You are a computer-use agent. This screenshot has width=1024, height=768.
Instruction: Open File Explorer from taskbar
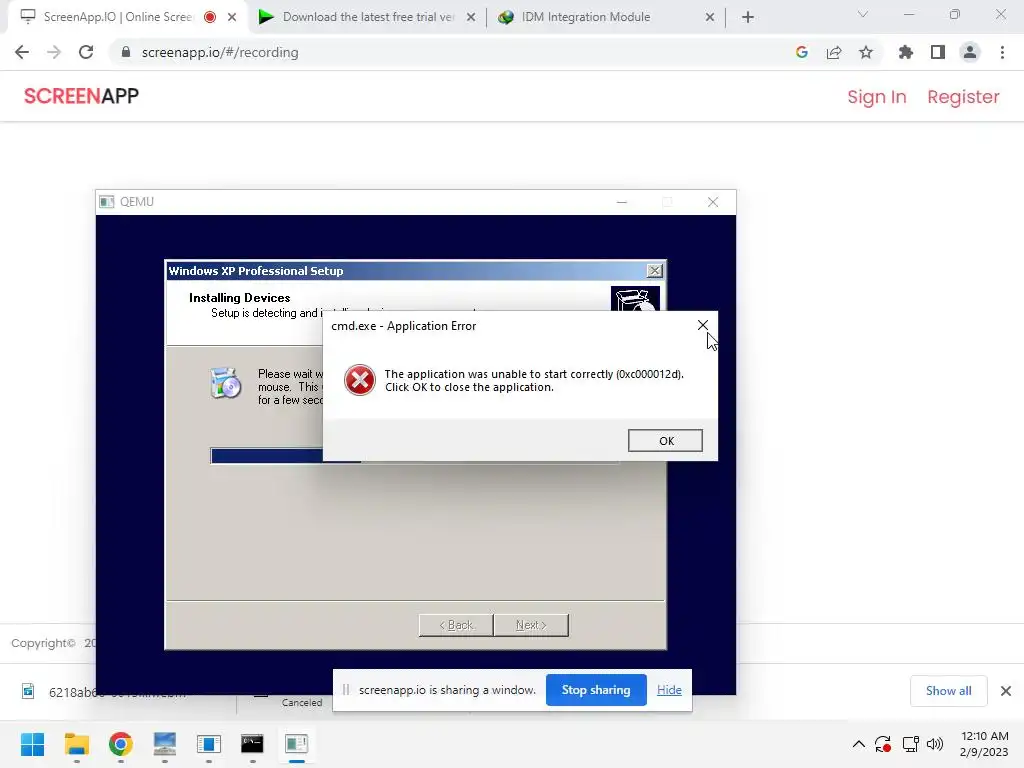tap(76, 744)
